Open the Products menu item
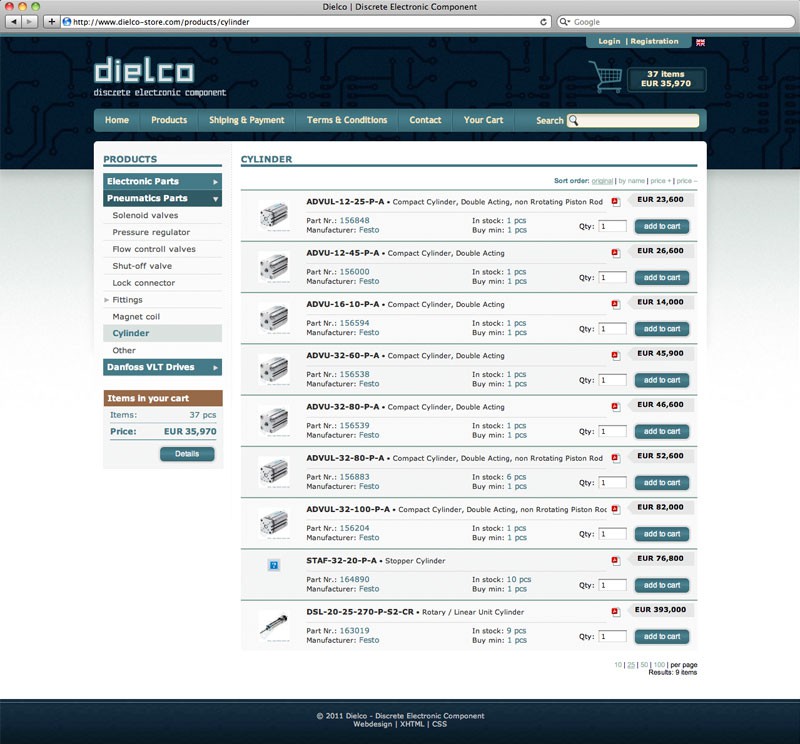Image resolution: width=800 pixels, height=744 pixels. pyautogui.click(x=169, y=120)
